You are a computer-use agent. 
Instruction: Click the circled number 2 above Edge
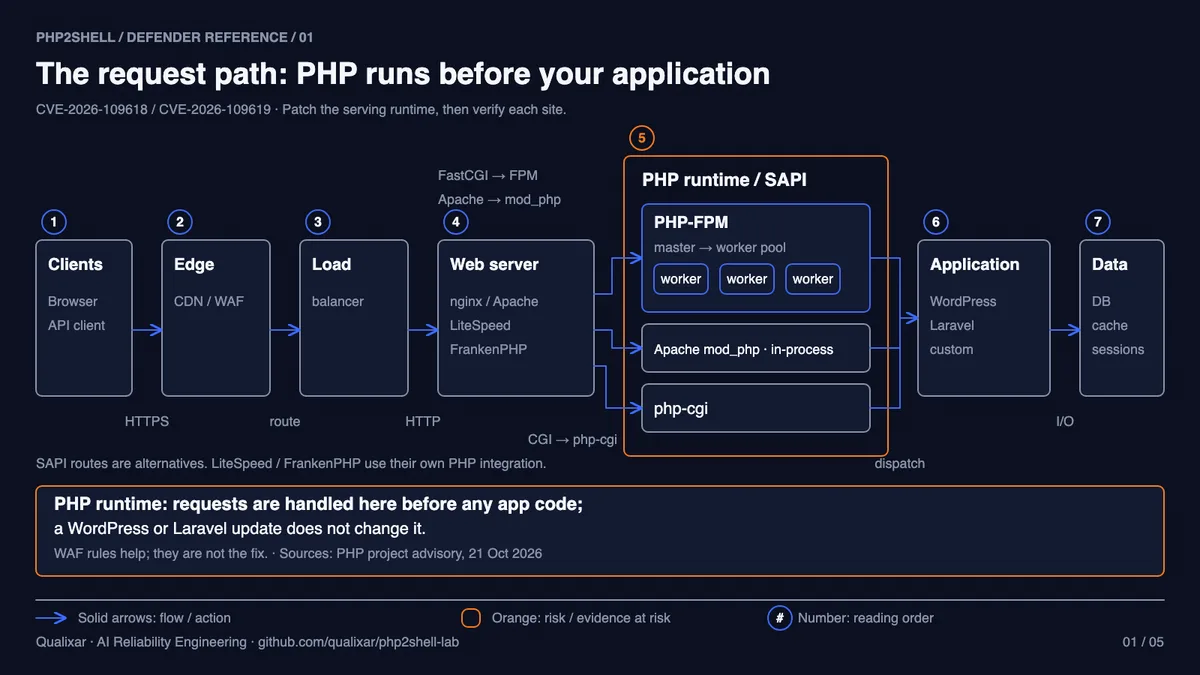[x=180, y=222]
